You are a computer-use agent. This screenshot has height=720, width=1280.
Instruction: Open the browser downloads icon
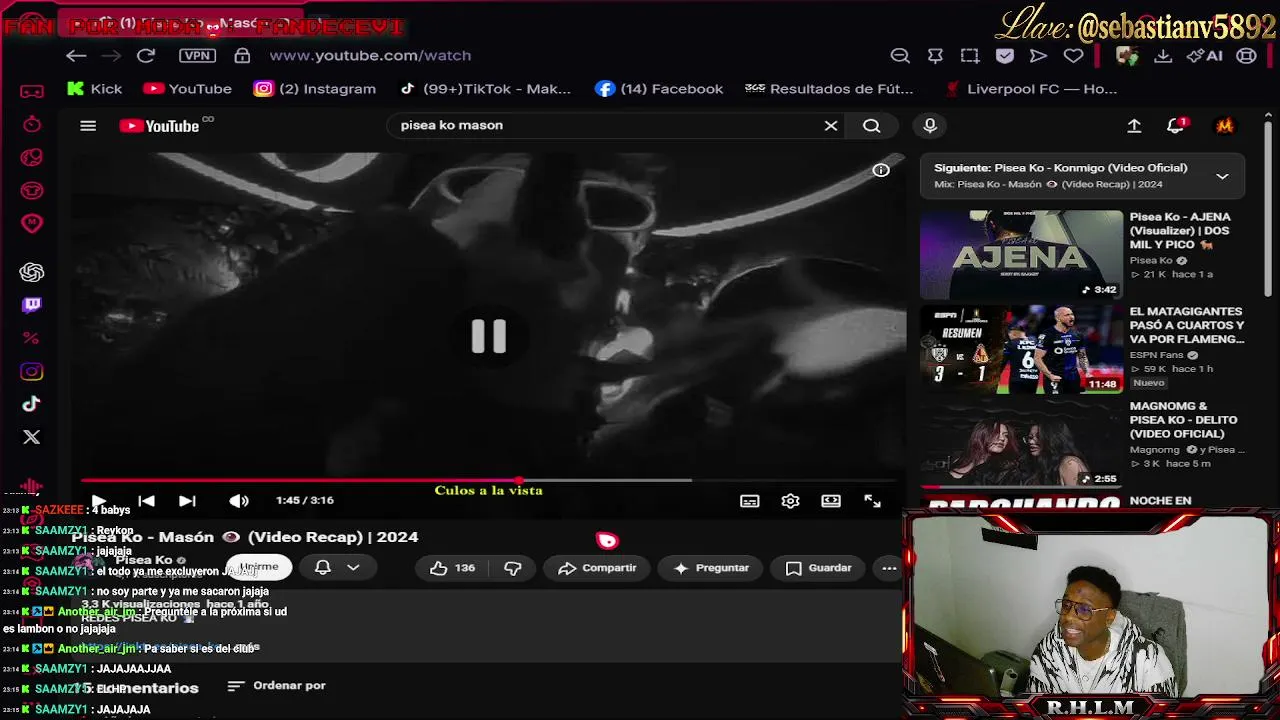[1163, 56]
